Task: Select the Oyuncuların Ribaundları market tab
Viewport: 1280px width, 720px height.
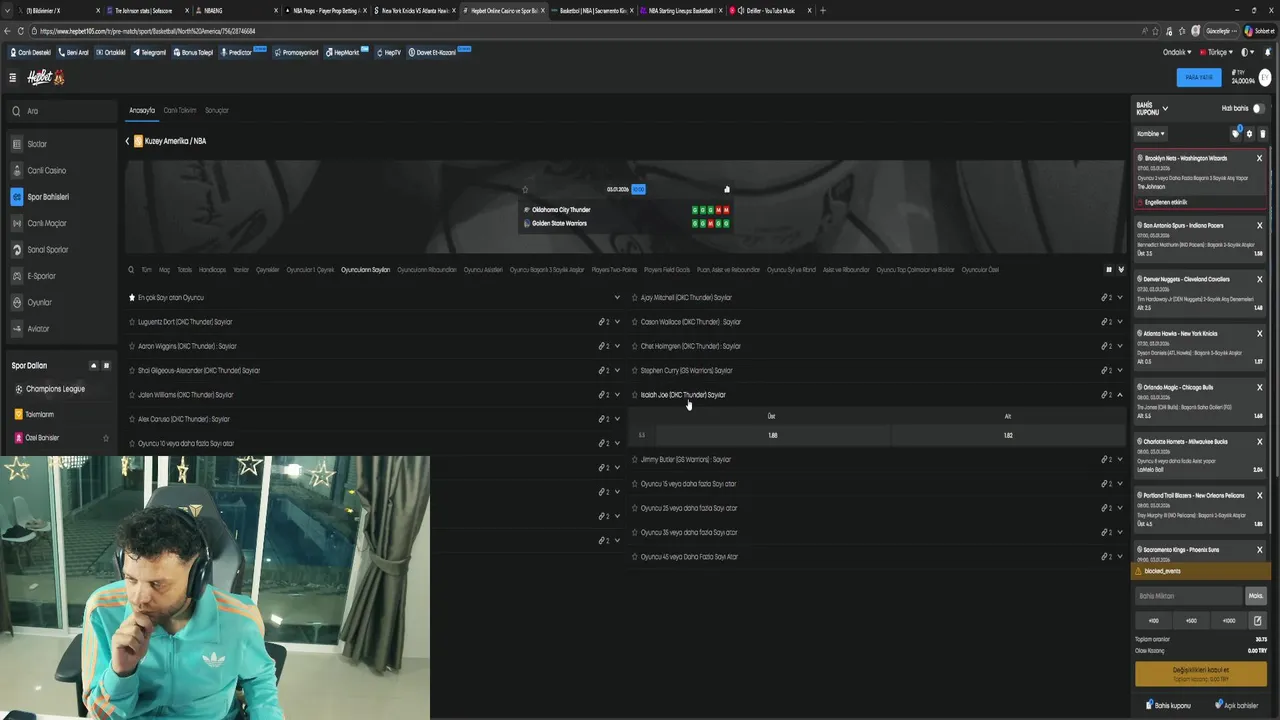Action: click(x=427, y=270)
